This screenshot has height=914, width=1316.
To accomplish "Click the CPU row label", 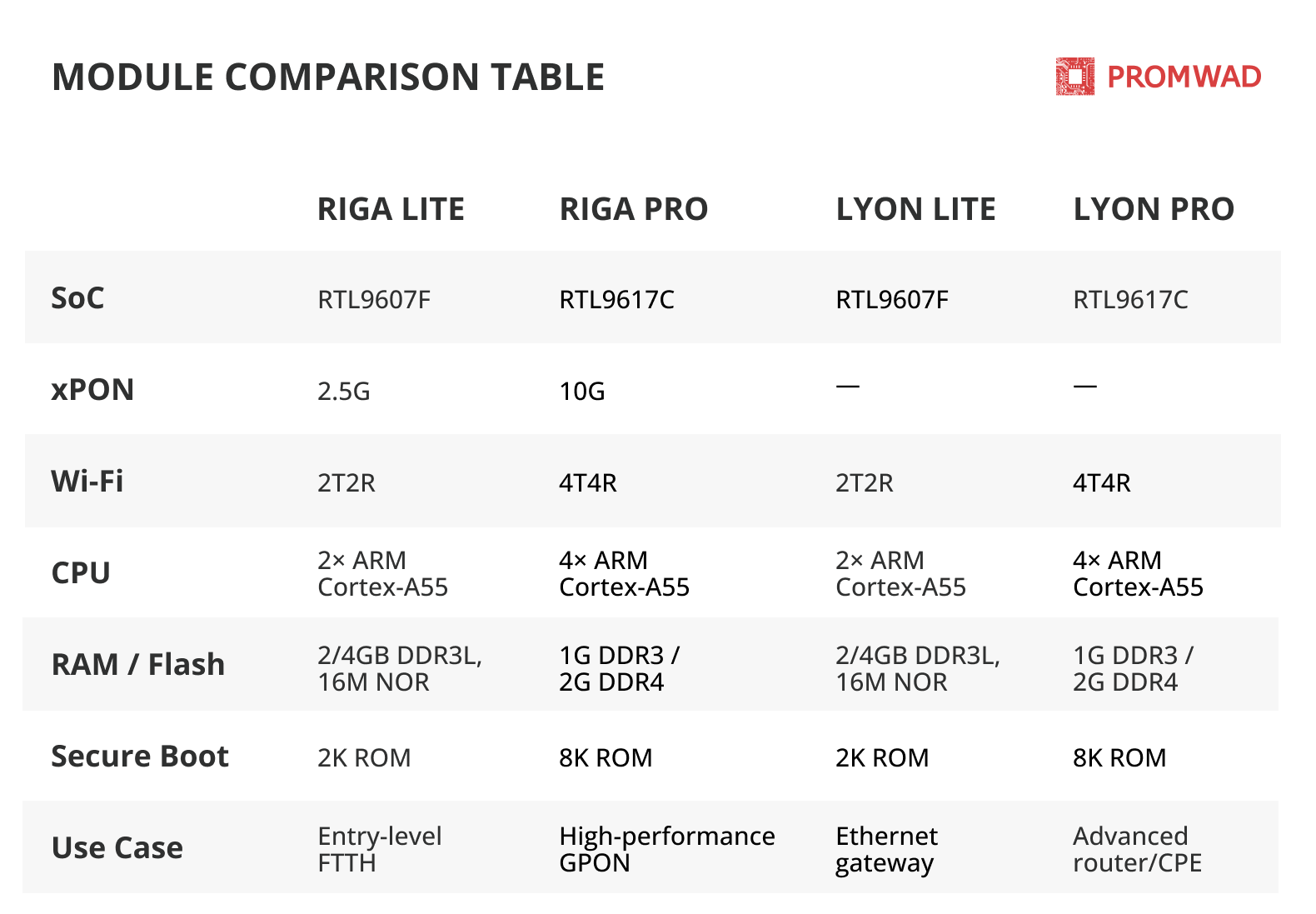I will tap(81, 573).
